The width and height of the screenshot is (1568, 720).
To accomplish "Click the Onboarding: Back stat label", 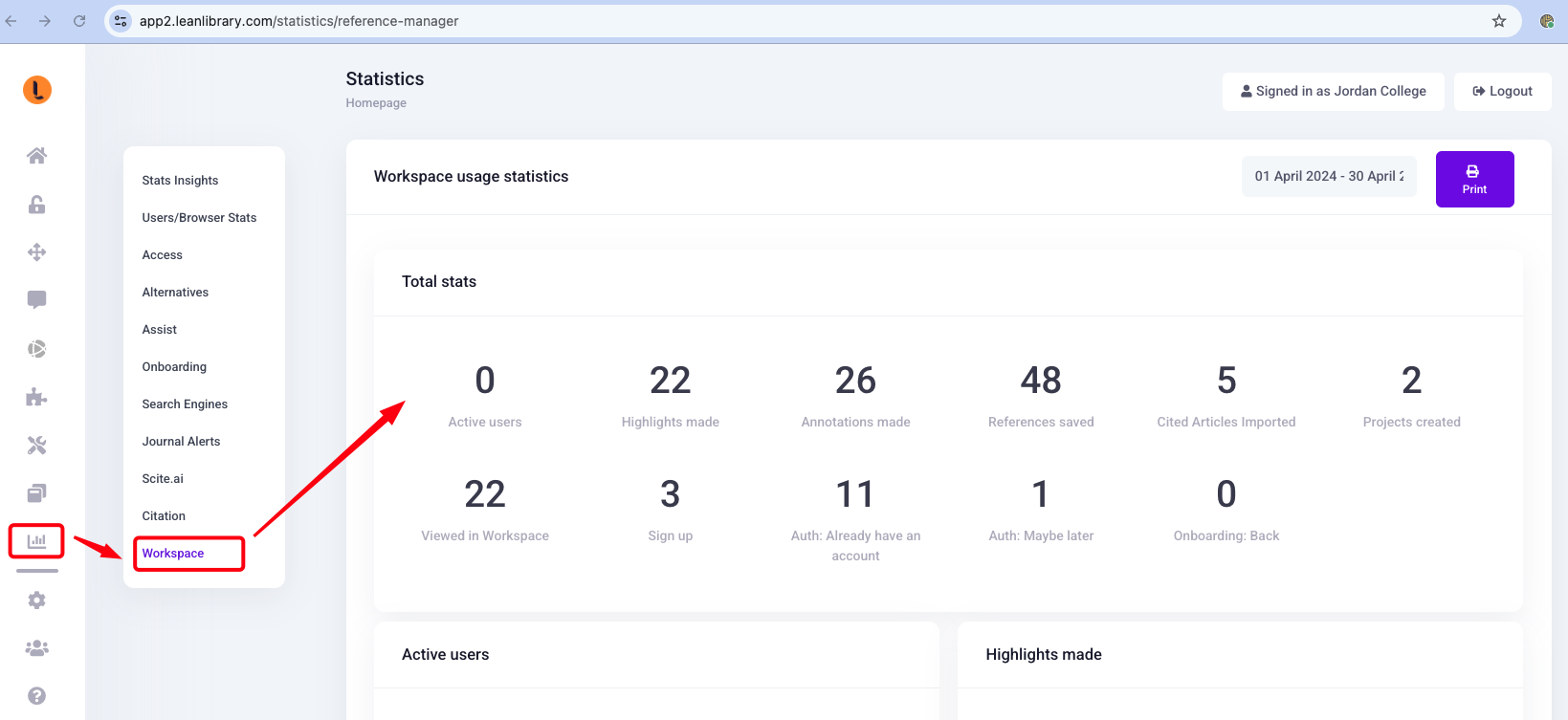I will tap(1226, 536).
